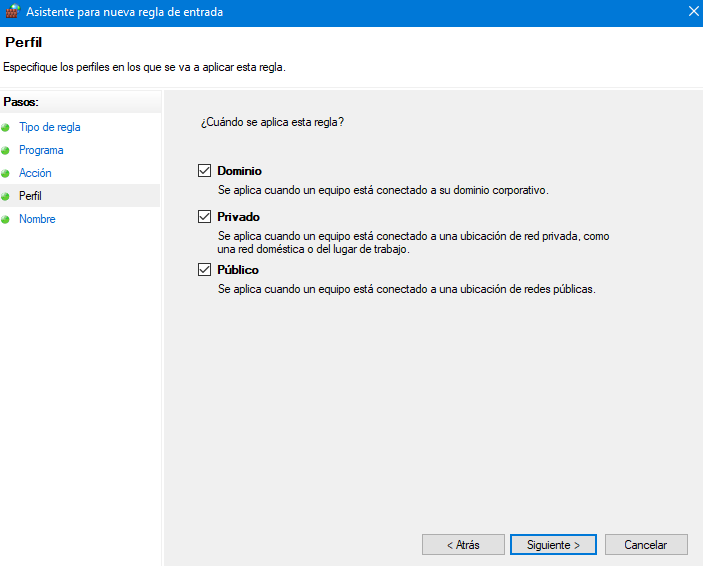The width and height of the screenshot is (703, 566).
Task: Click the description about dominio corporativo
Action: click(x=383, y=190)
